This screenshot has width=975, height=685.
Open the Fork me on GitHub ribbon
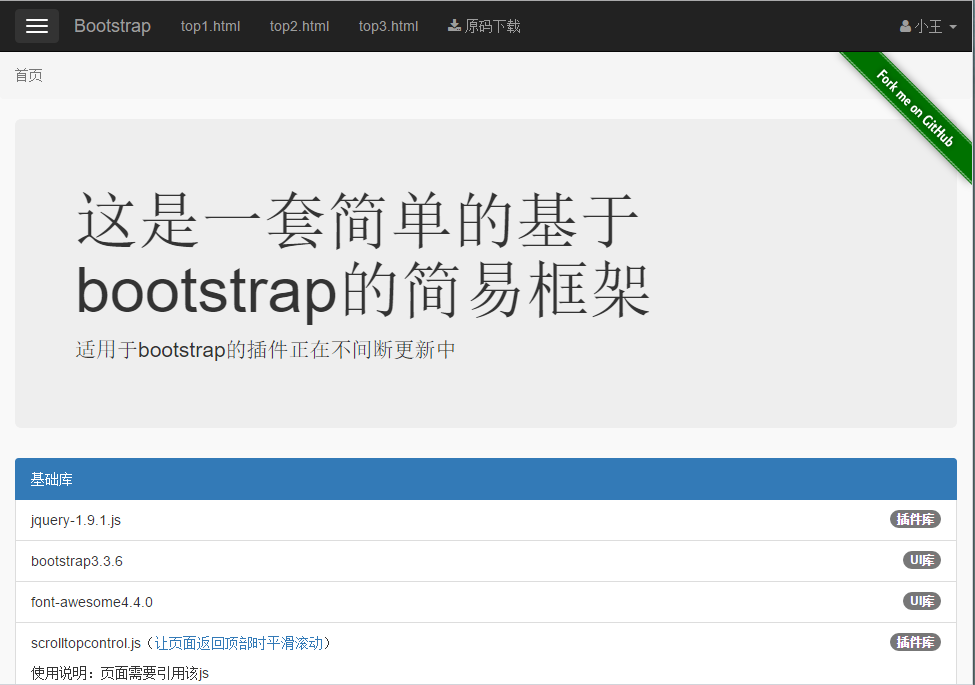914,109
